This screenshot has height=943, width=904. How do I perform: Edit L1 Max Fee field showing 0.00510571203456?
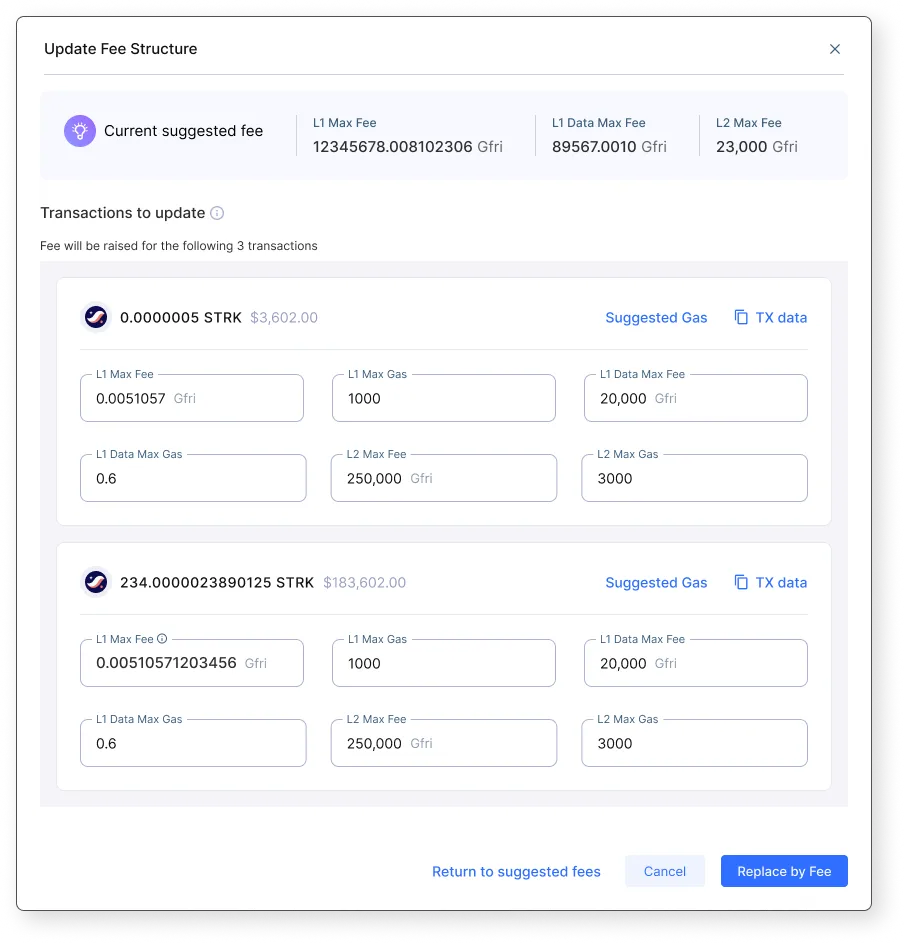pyautogui.click(x=192, y=663)
